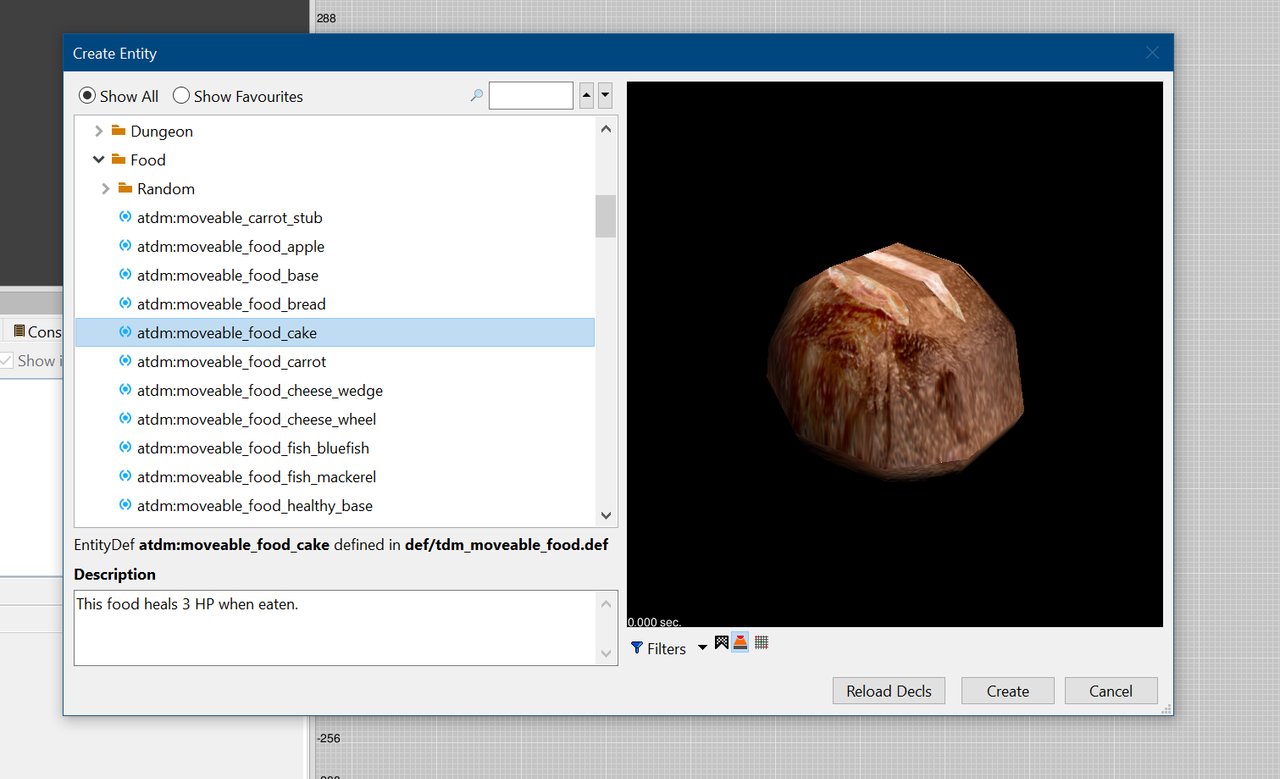Click the Filters dropdown arrow
The height and width of the screenshot is (779, 1280).
point(702,648)
